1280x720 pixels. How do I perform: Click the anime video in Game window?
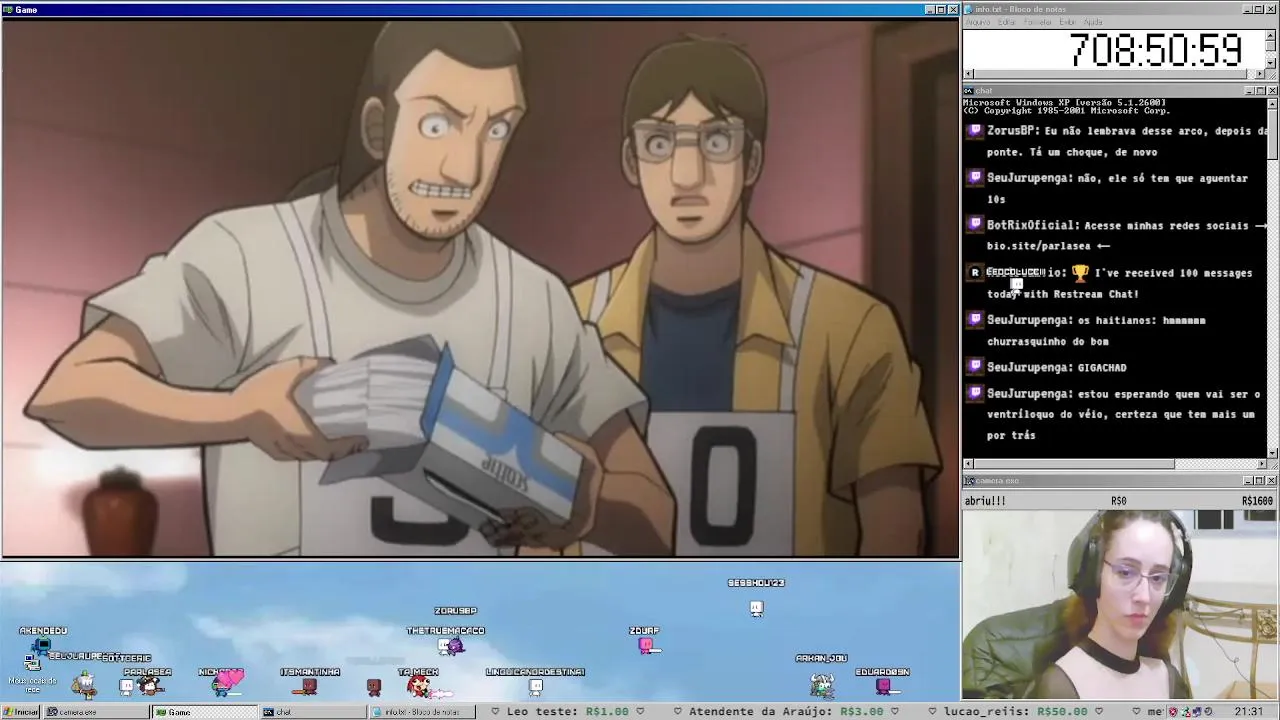tap(480, 287)
